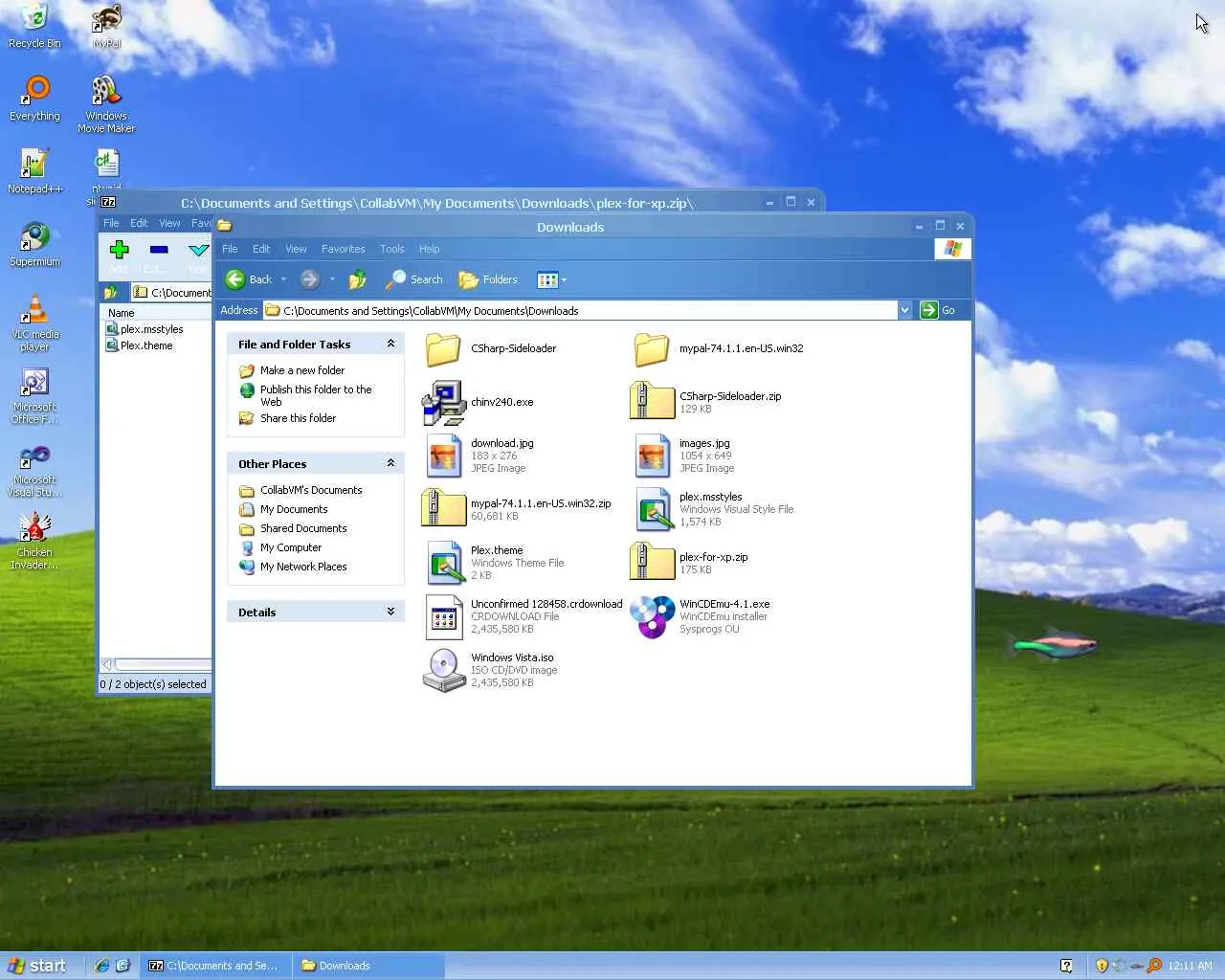
Task: Open the File menu in Downloads window
Action: pyautogui.click(x=230, y=249)
